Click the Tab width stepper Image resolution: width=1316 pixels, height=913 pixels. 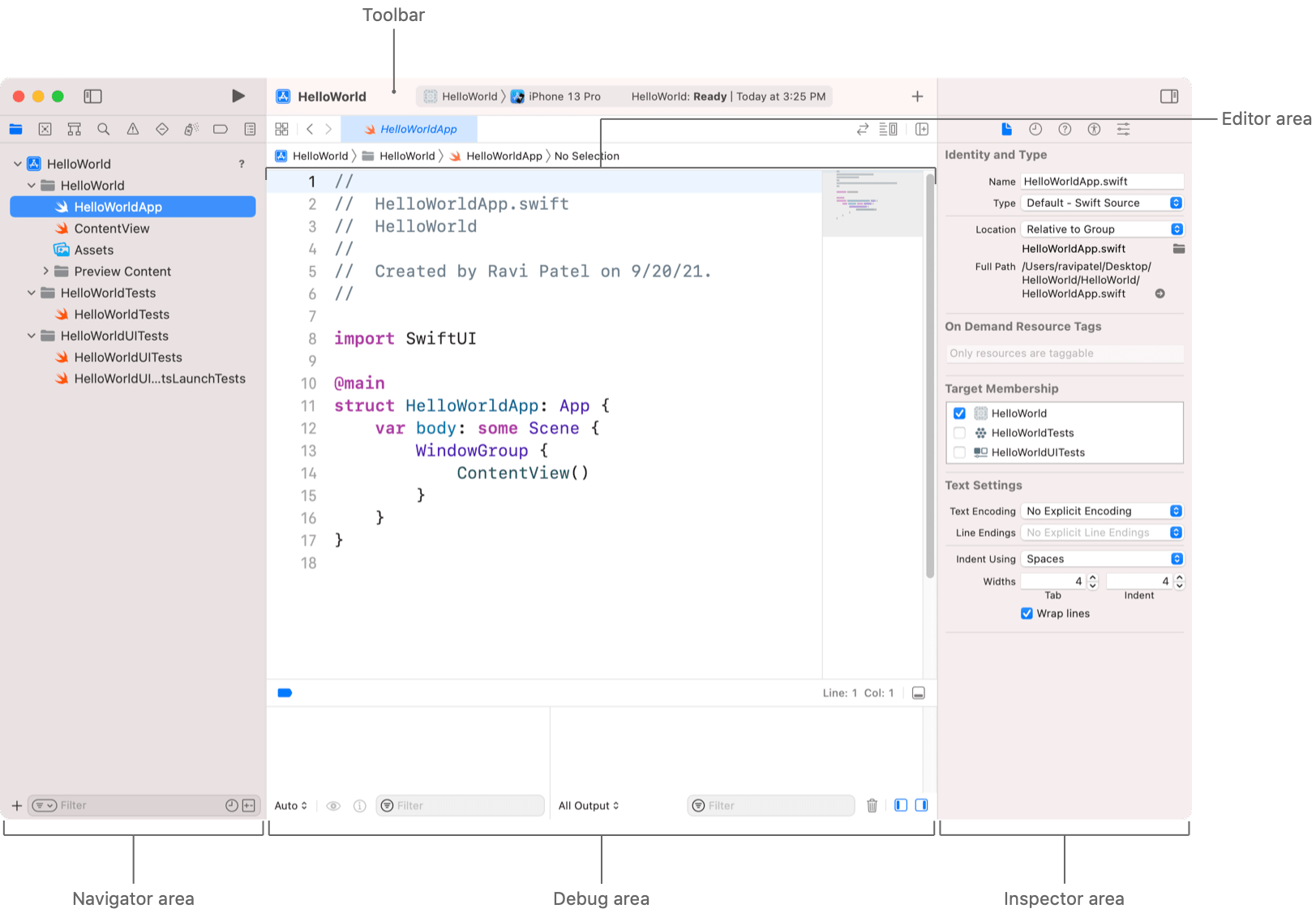1092,581
